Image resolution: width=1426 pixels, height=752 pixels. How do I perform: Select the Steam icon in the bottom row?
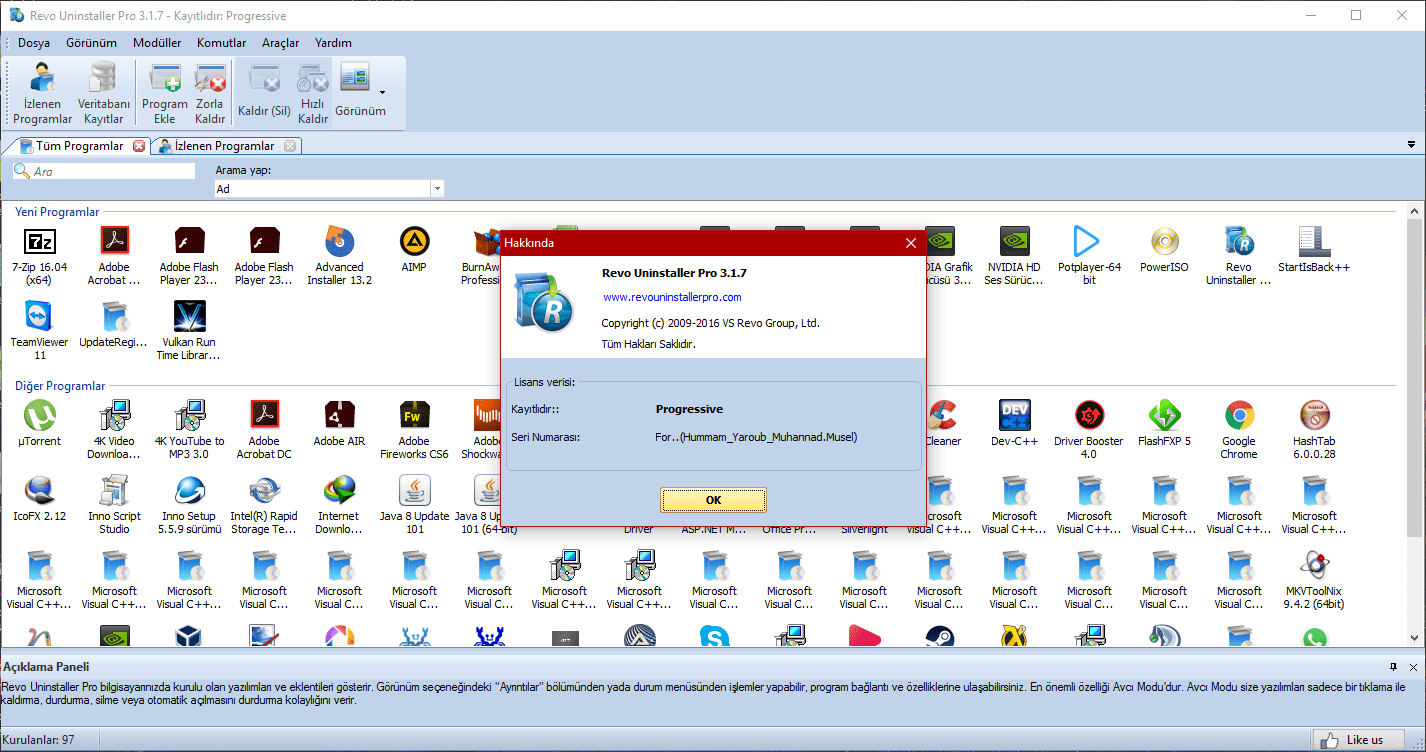click(939, 636)
